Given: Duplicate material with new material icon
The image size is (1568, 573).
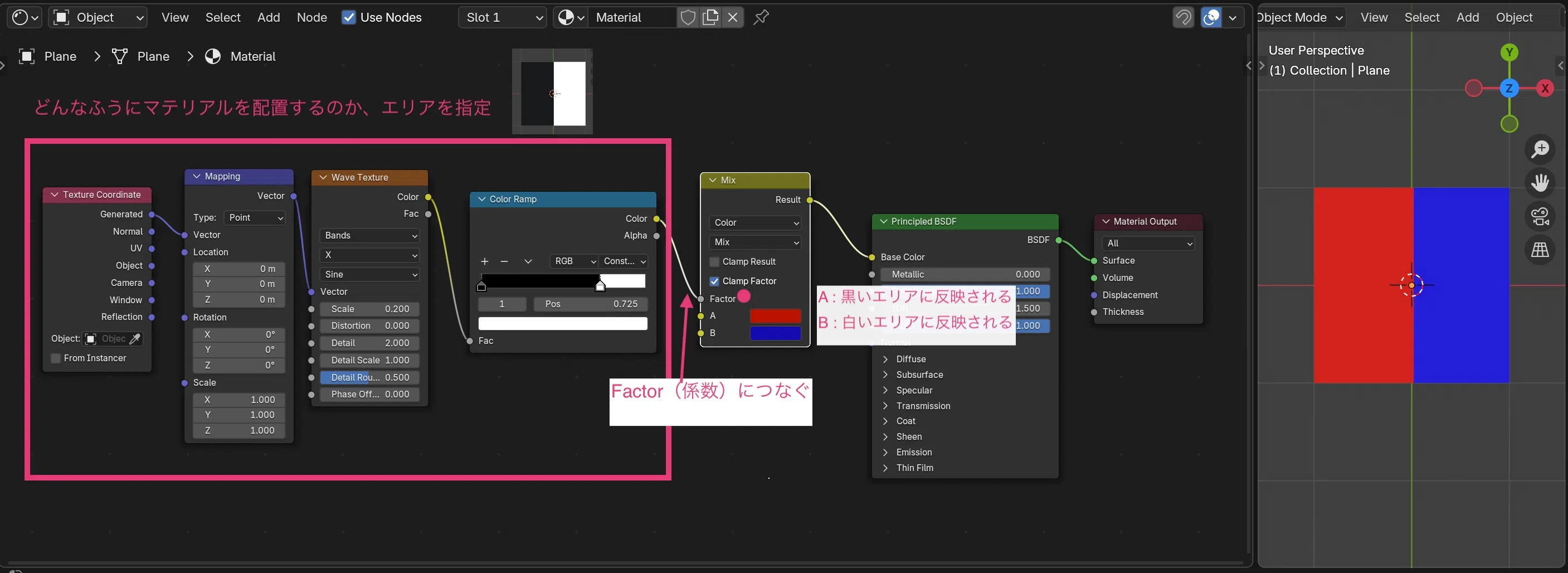Looking at the screenshot, I should [710, 17].
